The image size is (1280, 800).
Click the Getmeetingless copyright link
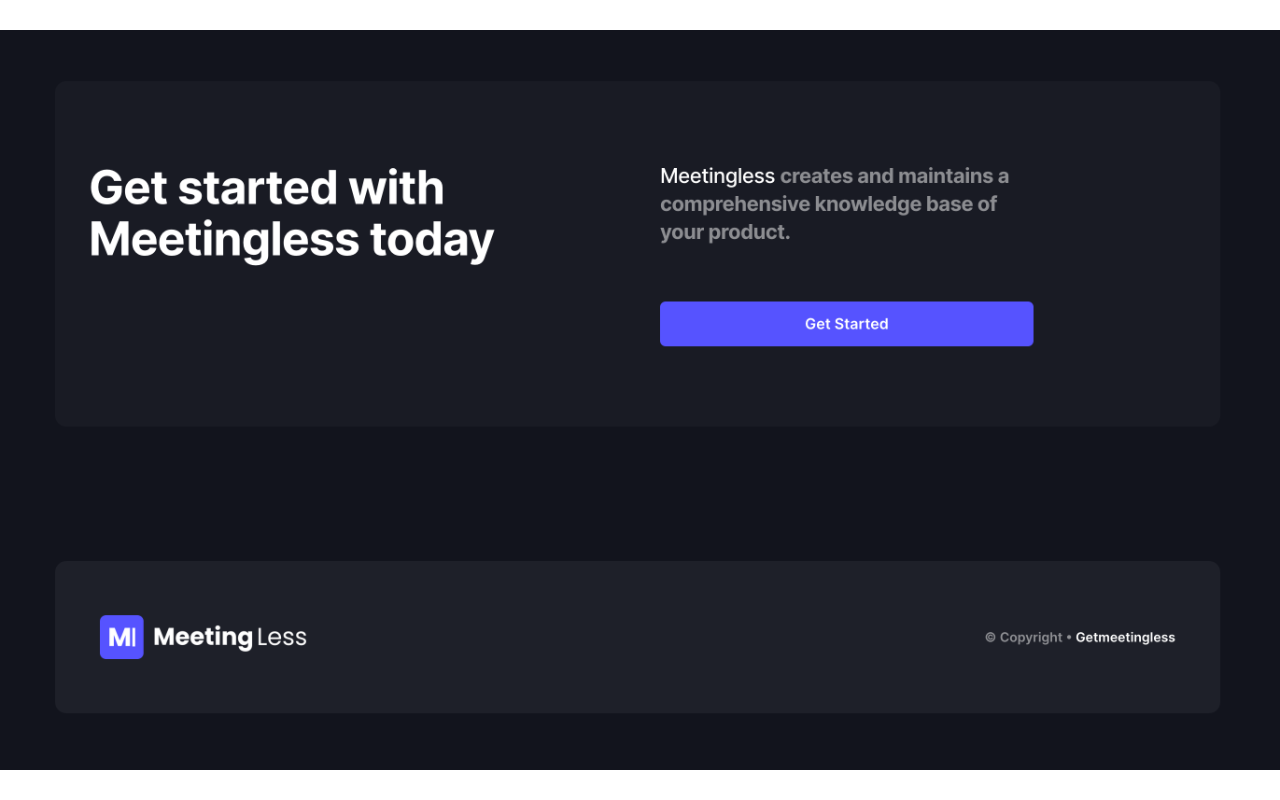click(1125, 637)
